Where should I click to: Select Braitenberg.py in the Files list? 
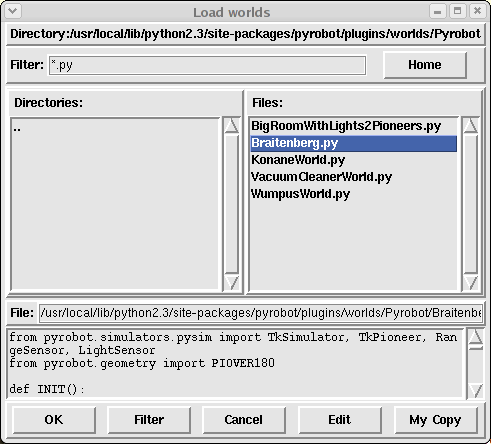pos(353,143)
